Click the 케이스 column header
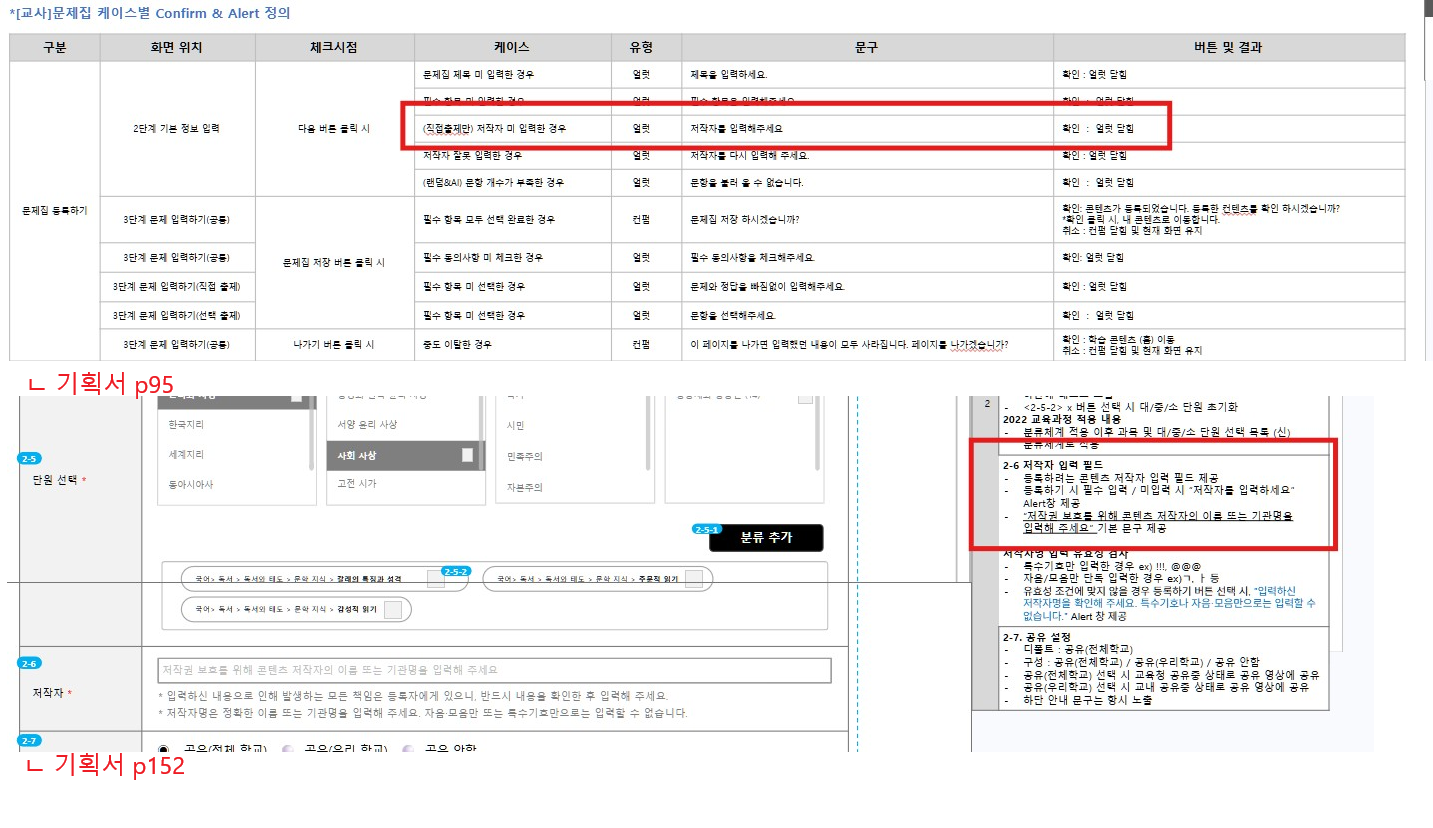 pyautogui.click(x=513, y=47)
